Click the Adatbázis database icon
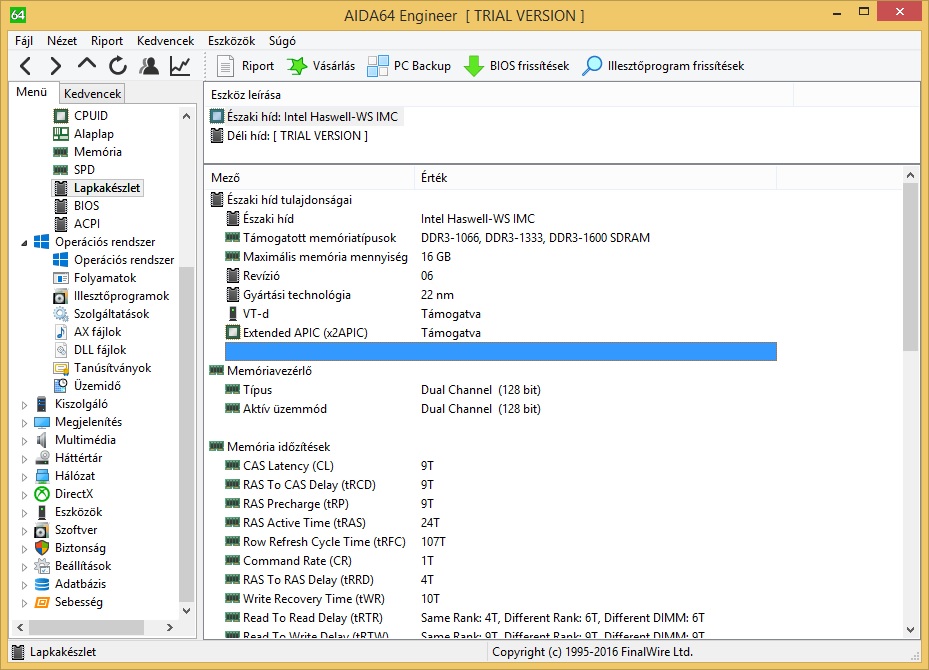 41,584
